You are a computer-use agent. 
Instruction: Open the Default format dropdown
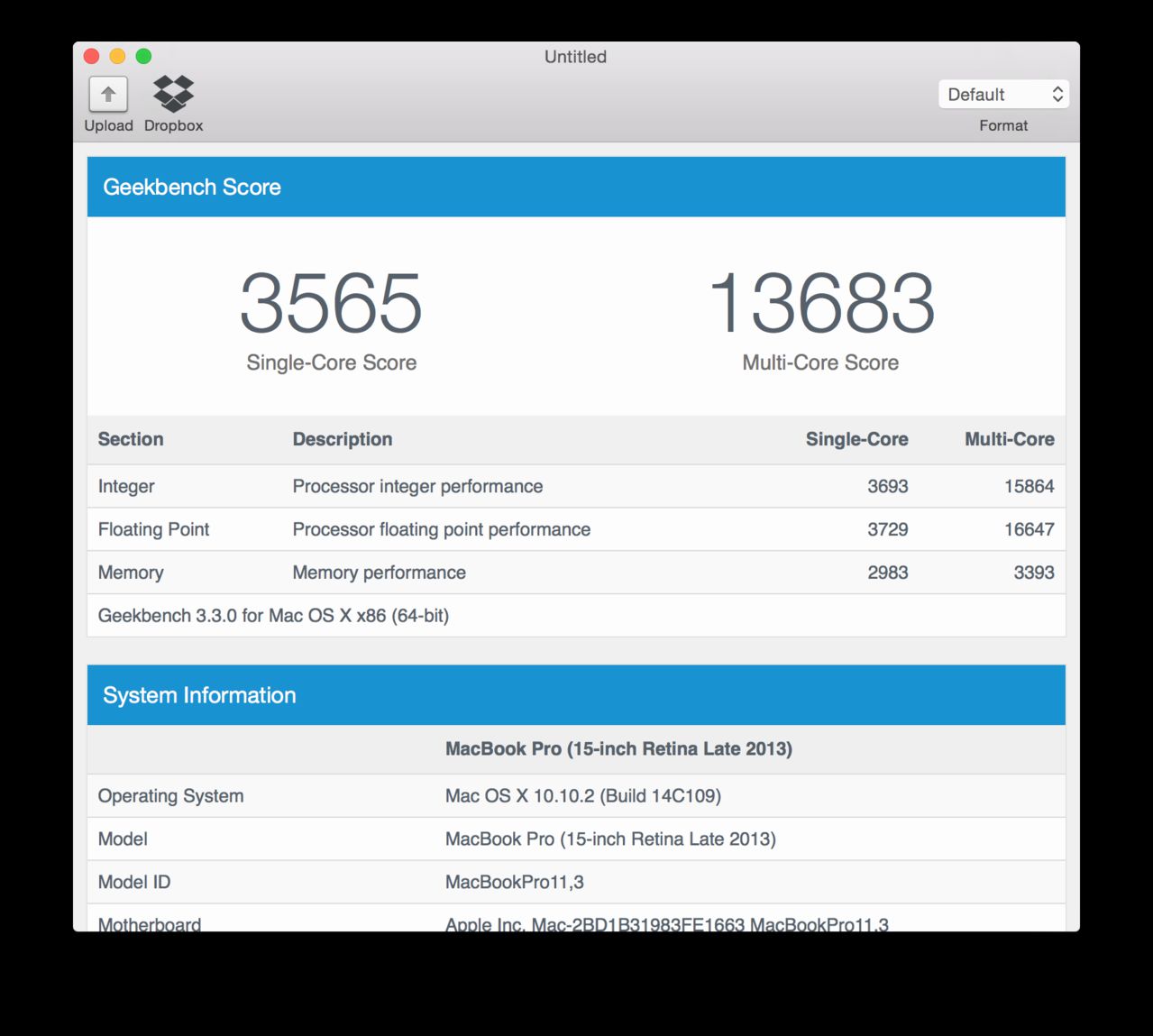pyautogui.click(x=1003, y=95)
